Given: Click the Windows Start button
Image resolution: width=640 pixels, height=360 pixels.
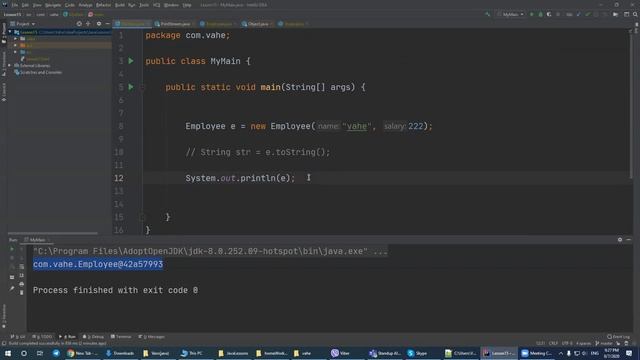Looking at the screenshot, I should tap(8, 353).
